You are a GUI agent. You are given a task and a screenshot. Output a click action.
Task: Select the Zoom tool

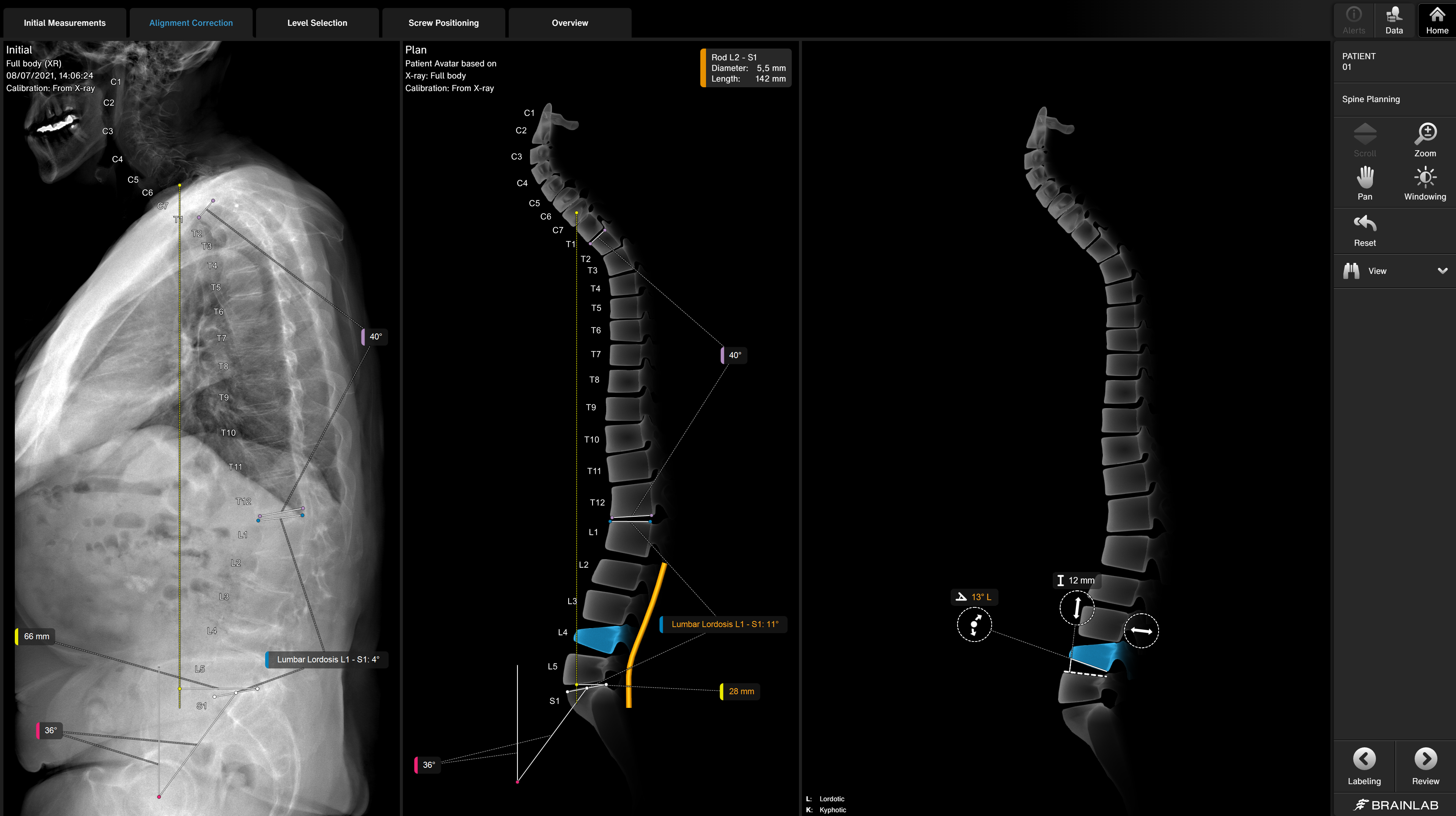[x=1425, y=140]
